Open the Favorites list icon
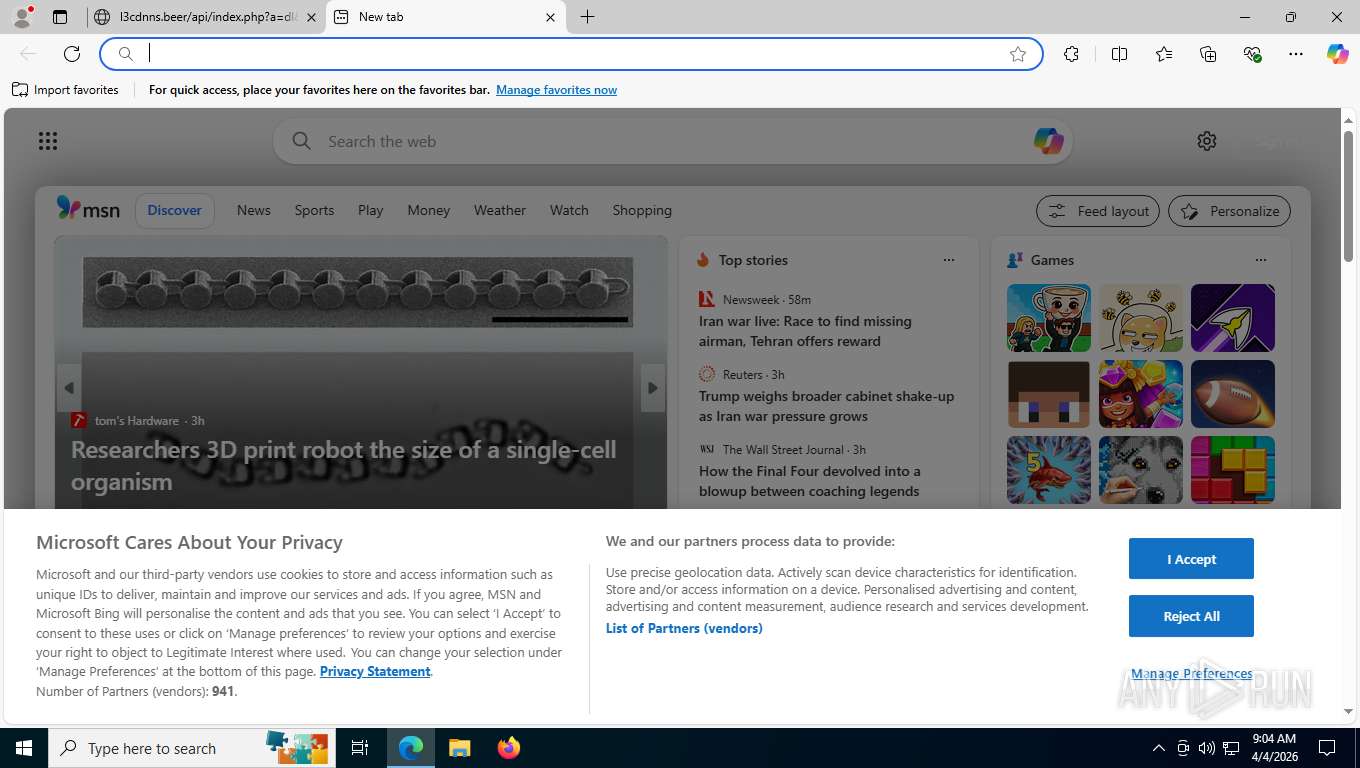 [1164, 54]
